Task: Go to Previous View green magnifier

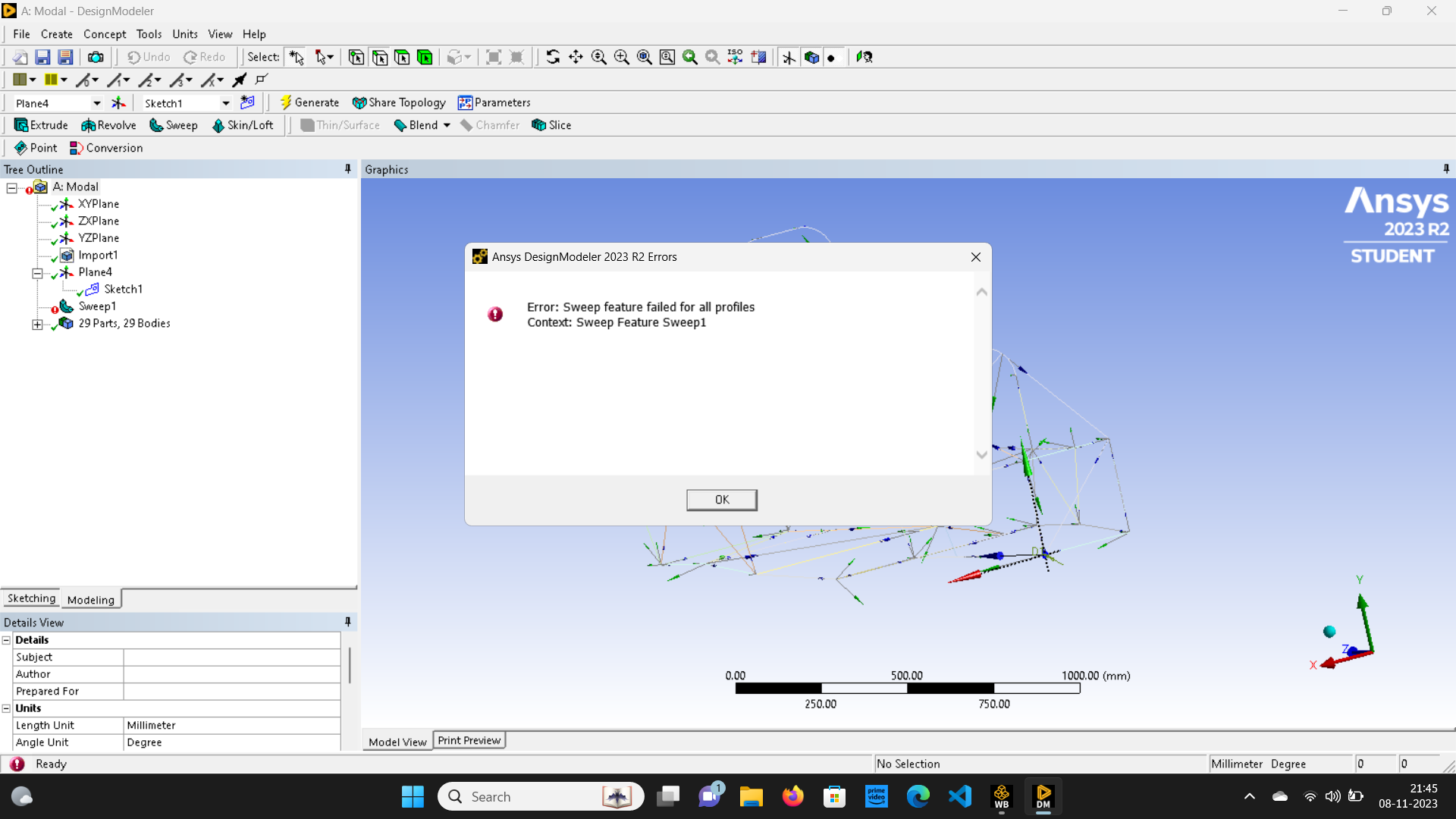Action: [689, 57]
